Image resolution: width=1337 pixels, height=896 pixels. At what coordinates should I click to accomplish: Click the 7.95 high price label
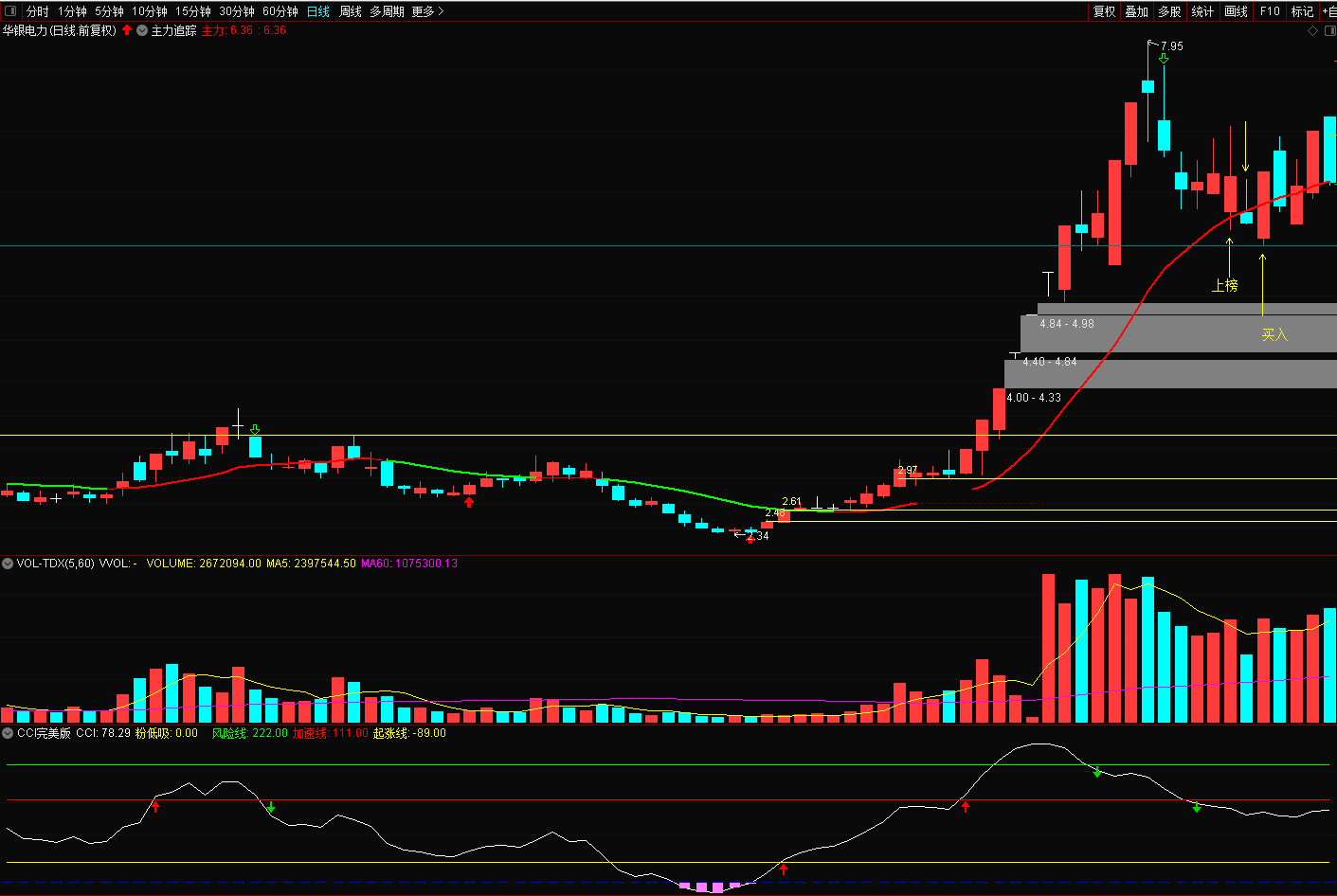tap(1171, 45)
